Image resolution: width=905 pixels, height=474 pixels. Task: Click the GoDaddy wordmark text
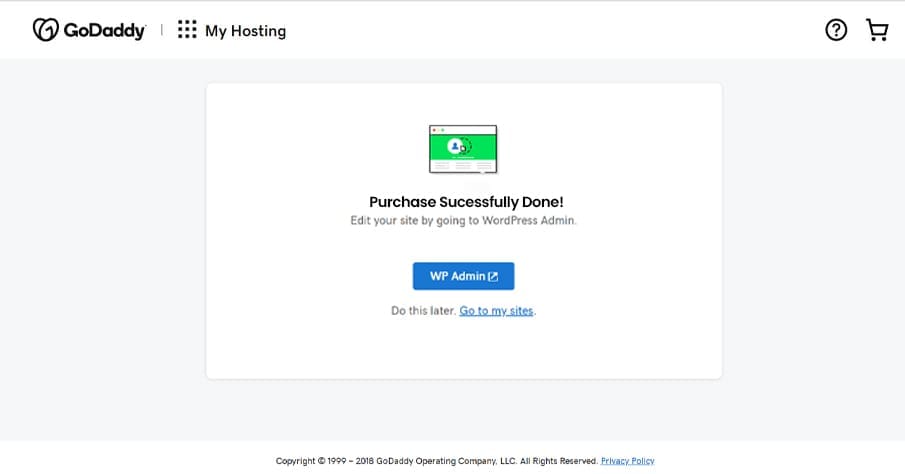[104, 31]
